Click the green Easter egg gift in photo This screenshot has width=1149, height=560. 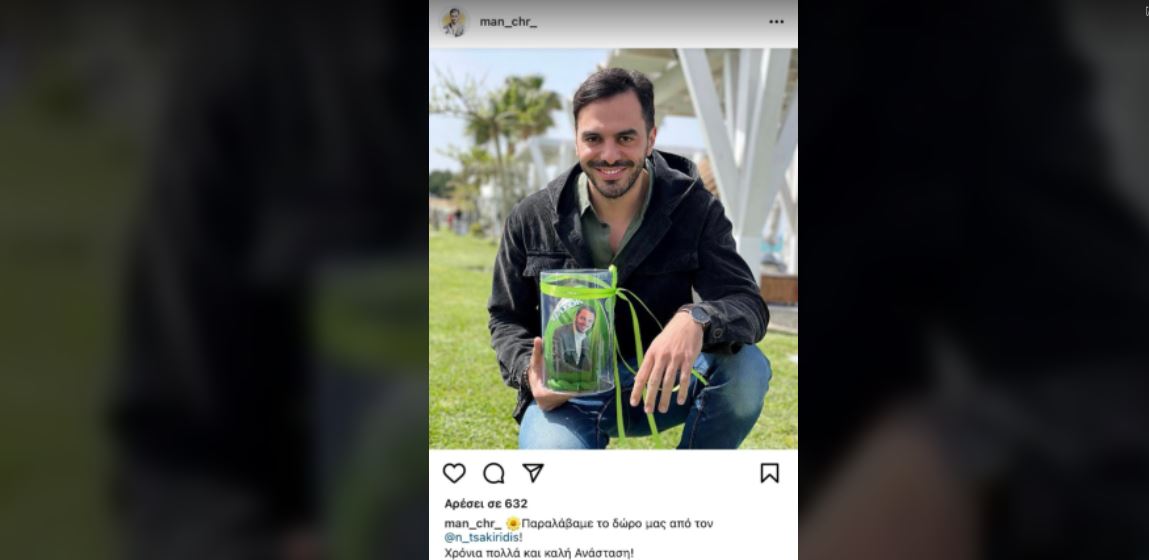pos(577,331)
